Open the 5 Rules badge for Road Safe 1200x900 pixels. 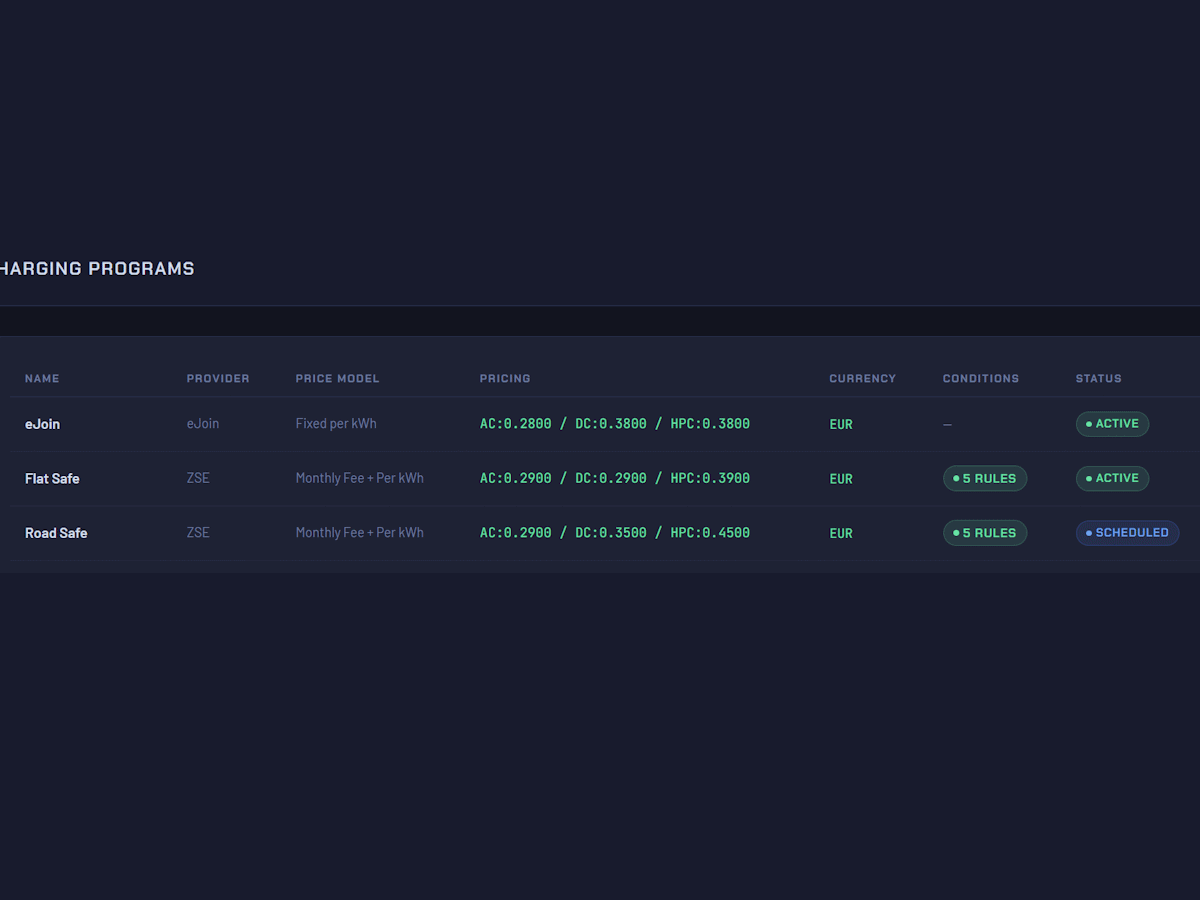[984, 533]
